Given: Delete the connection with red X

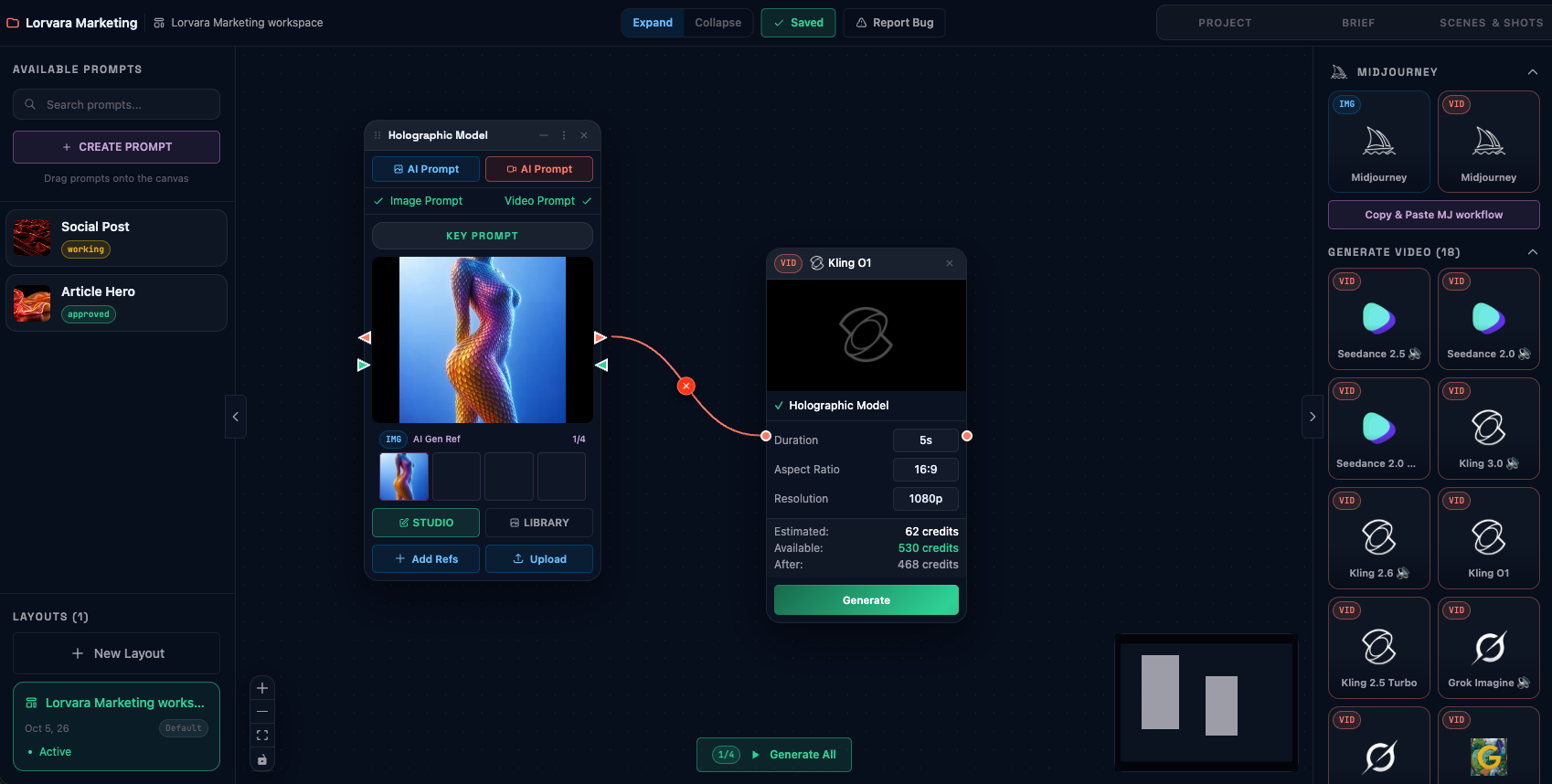Looking at the screenshot, I should pos(686,387).
